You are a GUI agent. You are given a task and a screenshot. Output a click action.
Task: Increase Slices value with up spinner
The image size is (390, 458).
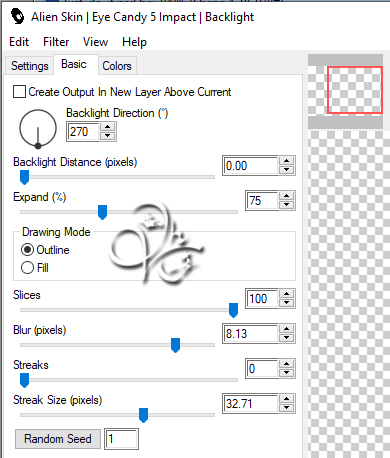286,294
